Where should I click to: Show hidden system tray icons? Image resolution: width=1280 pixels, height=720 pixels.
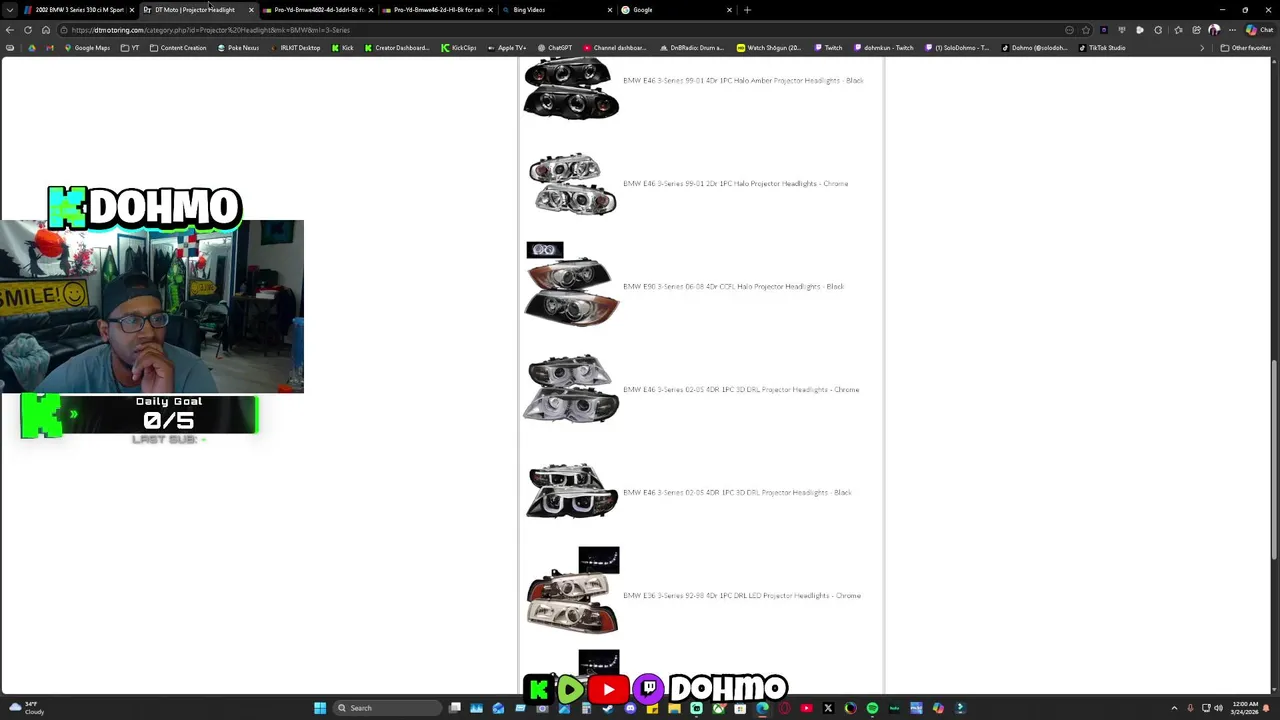coord(1174,708)
